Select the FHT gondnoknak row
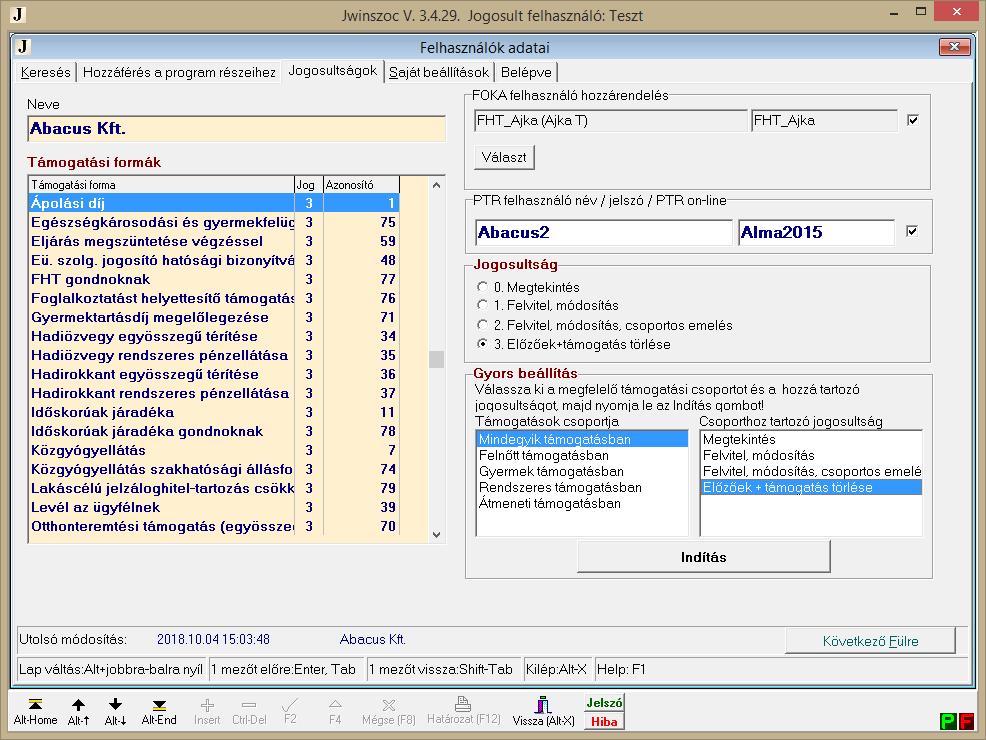Image resolution: width=986 pixels, height=740 pixels. pyautogui.click(x=214, y=279)
